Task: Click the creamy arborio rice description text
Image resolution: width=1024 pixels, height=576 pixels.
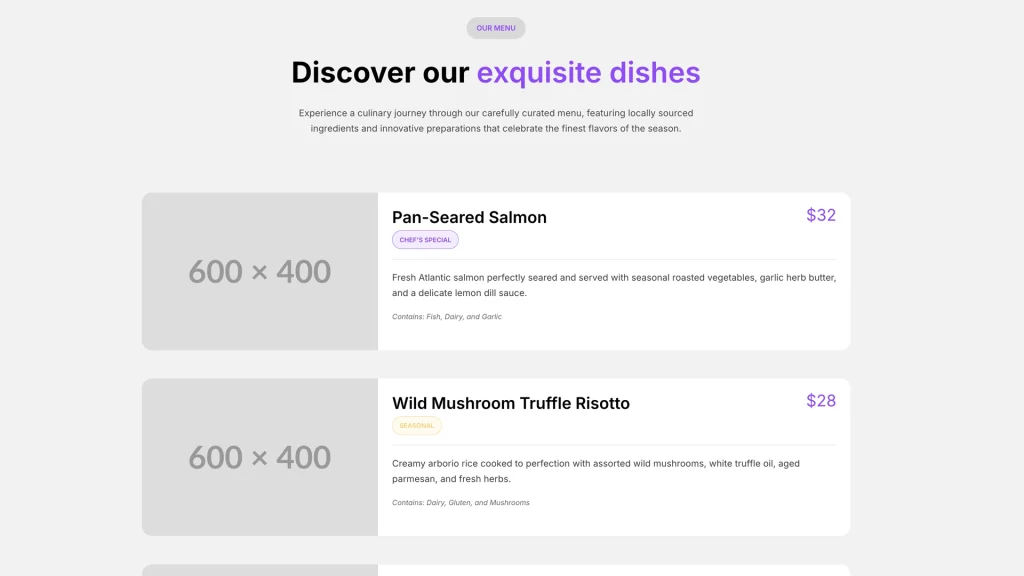Action: click(x=596, y=471)
